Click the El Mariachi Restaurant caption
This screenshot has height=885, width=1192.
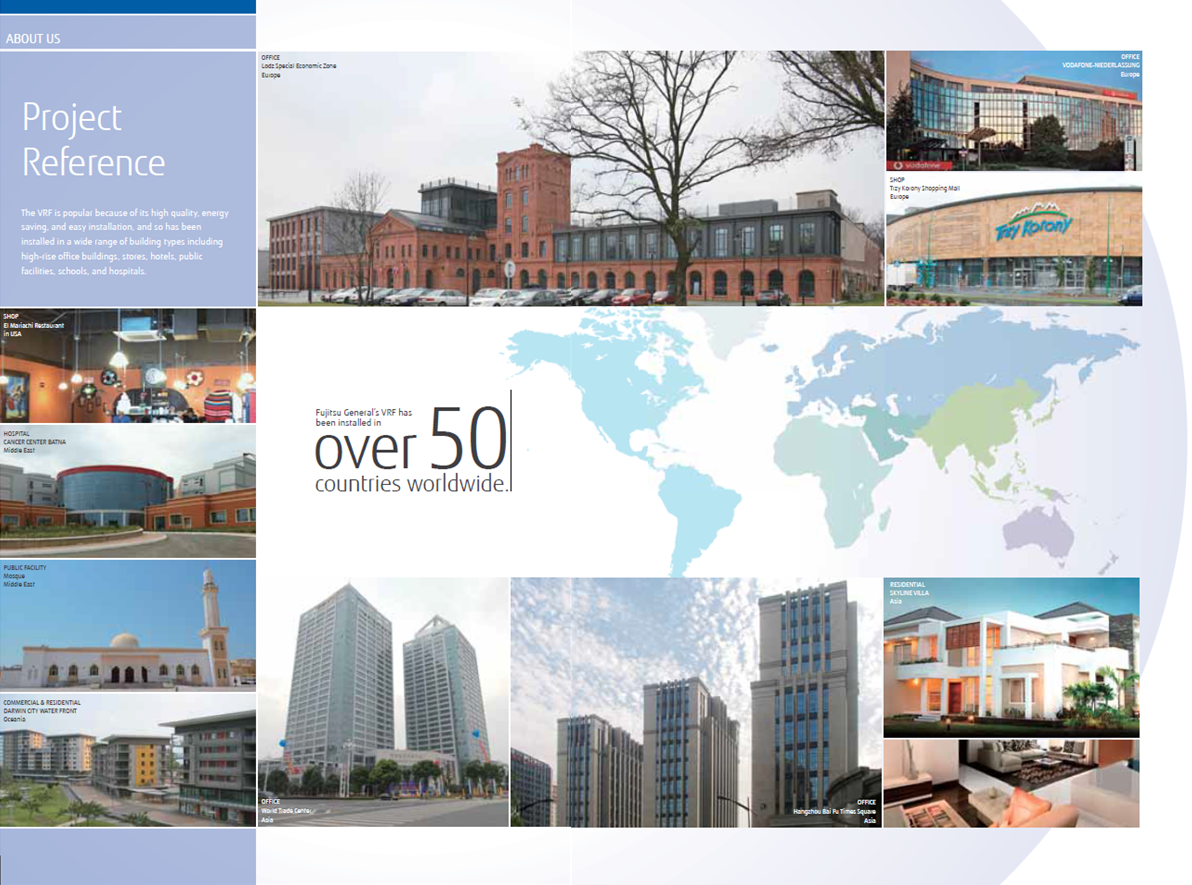(33, 325)
